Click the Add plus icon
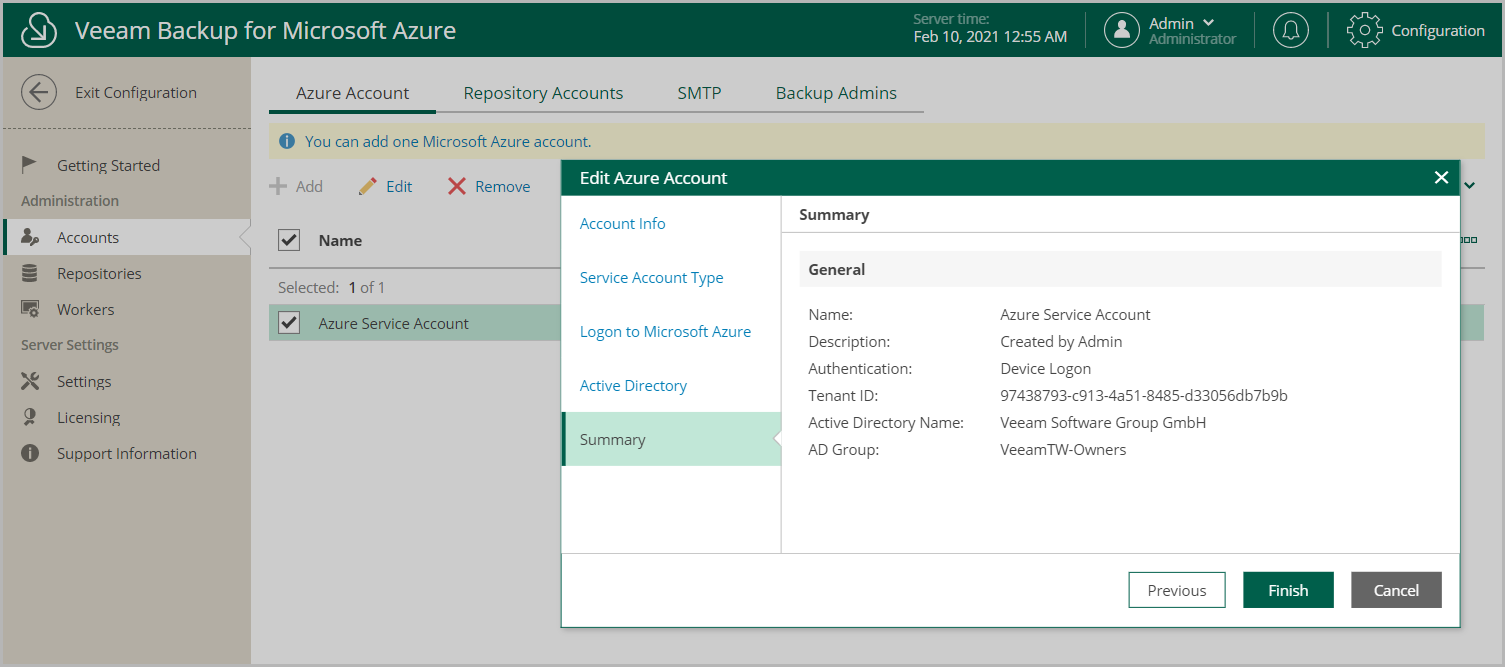The height and width of the screenshot is (667, 1505). [278, 186]
